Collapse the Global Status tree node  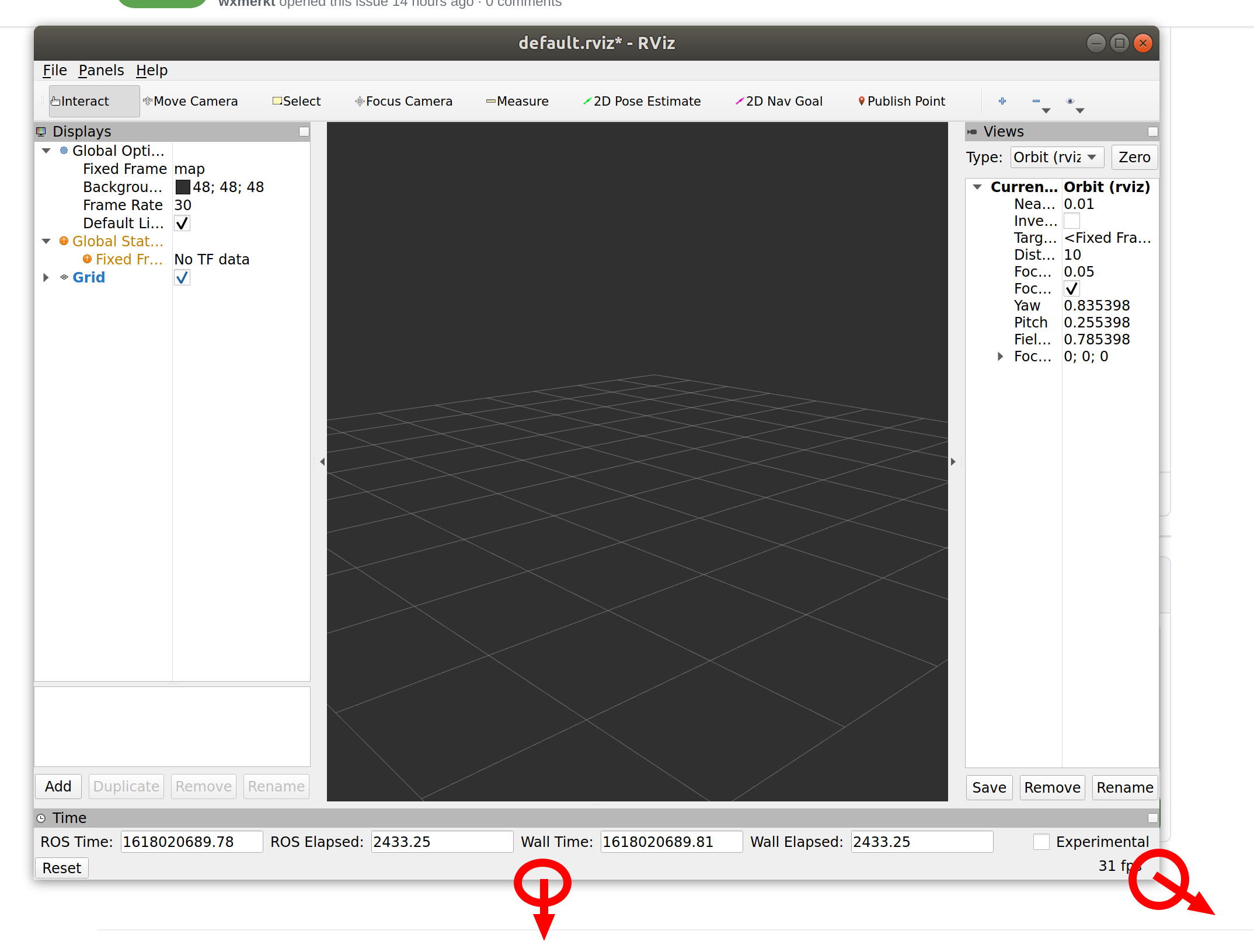(x=47, y=241)
